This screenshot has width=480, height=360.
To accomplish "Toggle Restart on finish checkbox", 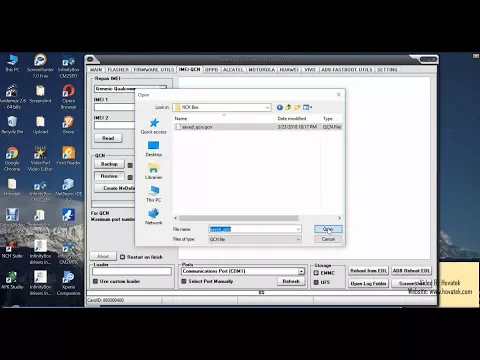I will point(122,257).
